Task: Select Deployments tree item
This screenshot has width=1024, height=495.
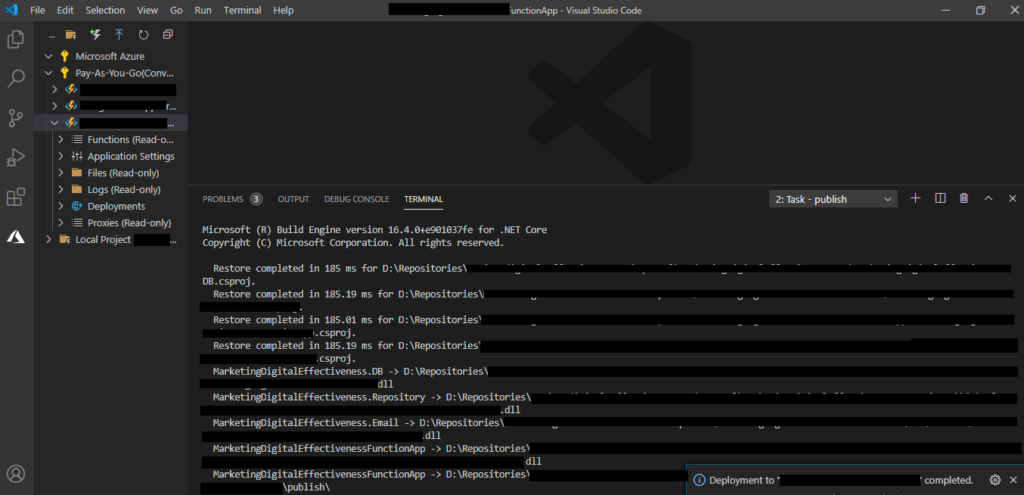Action: 116,206
